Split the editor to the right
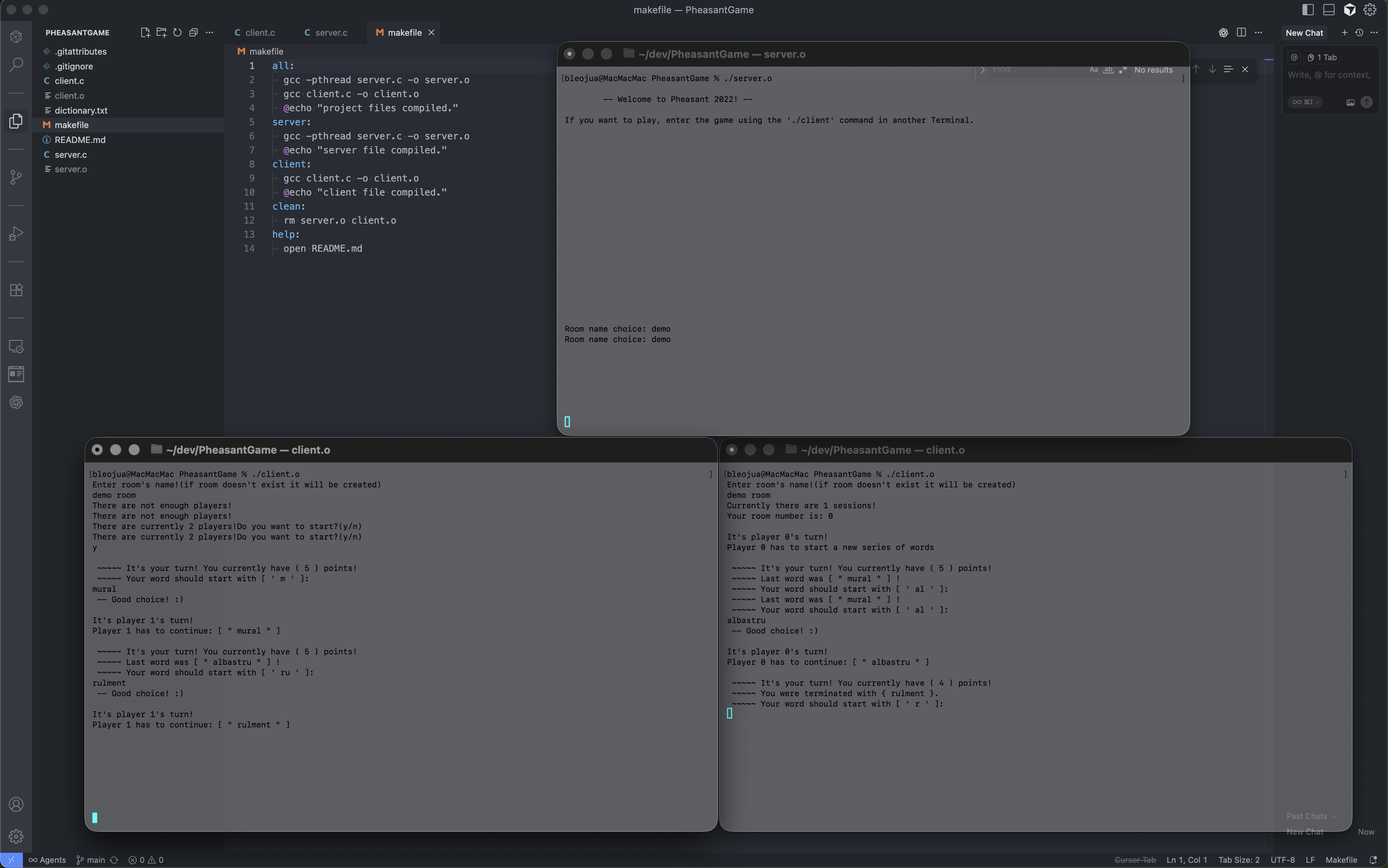 coord(1241,33)
